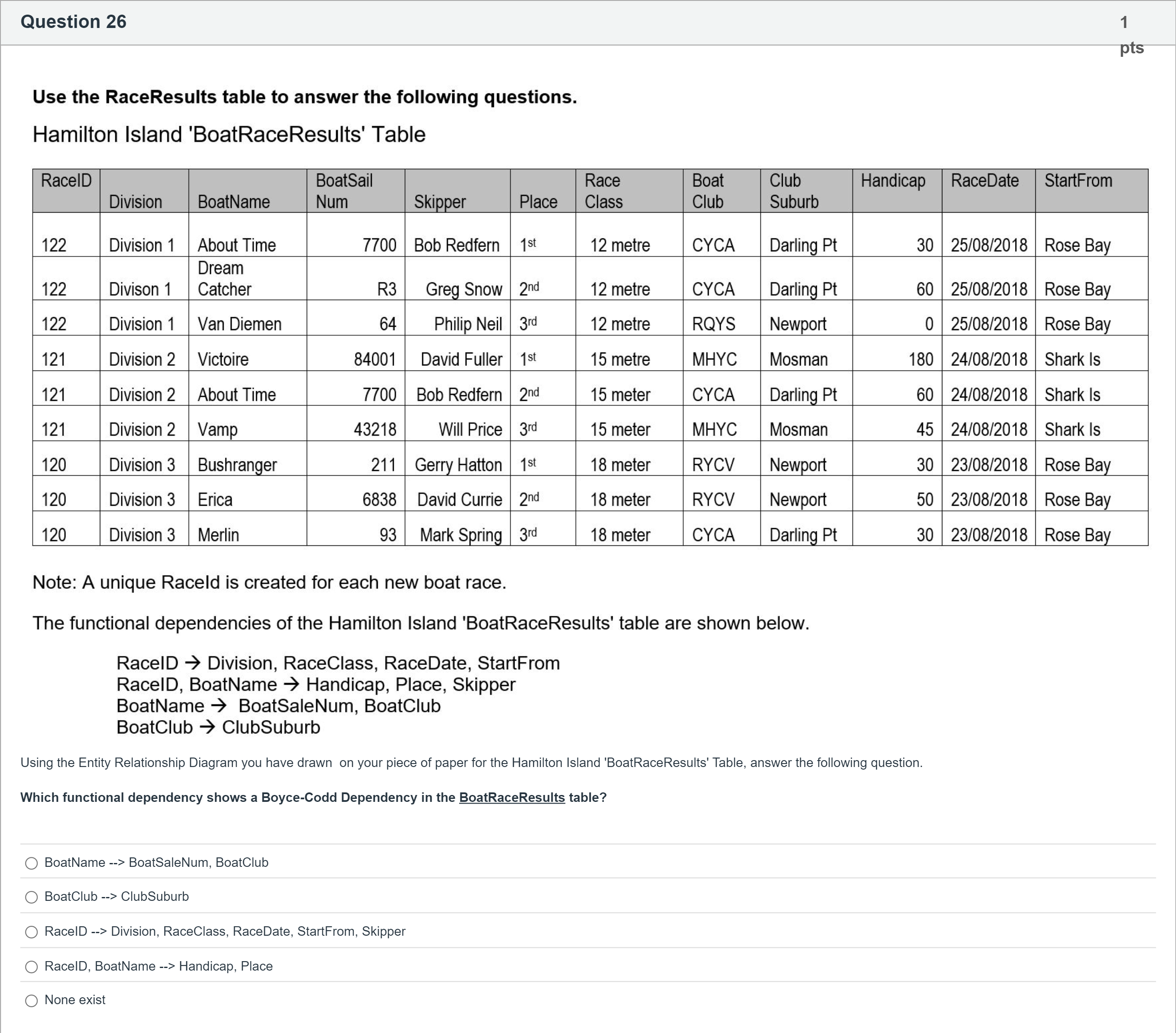This screenshot has width=1176, height=1033.
Task: Click the Bushranger table cell
Action: [x=237, y=465]
